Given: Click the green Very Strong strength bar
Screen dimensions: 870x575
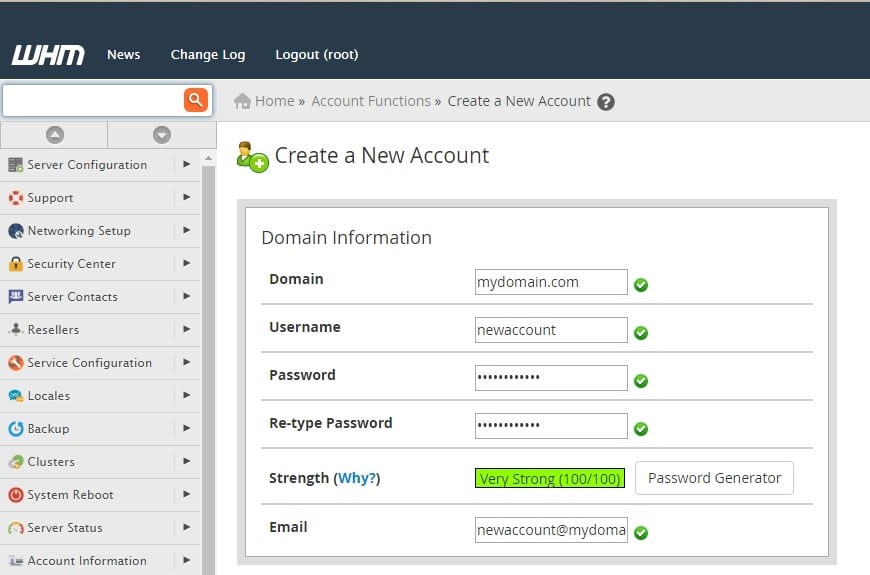Looking at the screenshot, I should (x=550, y=479).
